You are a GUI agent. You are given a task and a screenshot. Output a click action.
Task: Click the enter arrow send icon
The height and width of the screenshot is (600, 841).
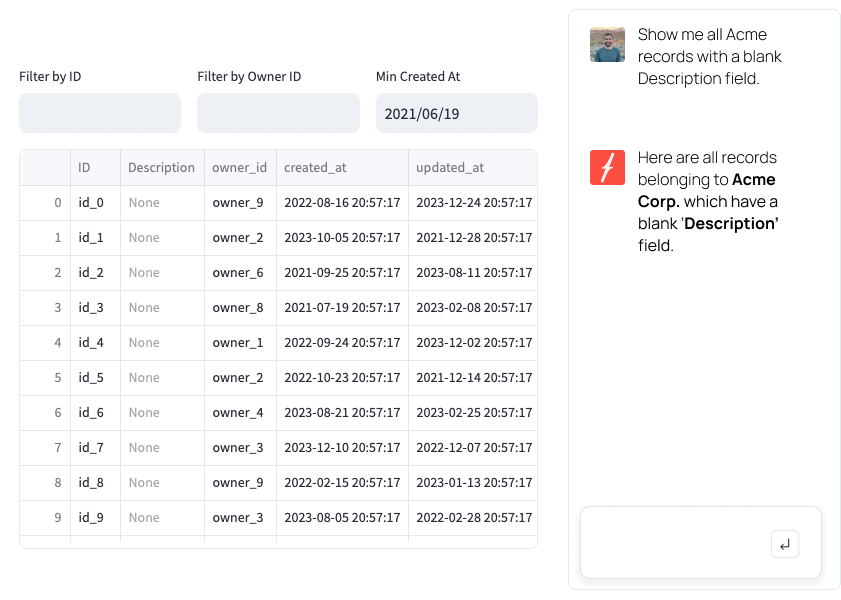pos(785,544)
